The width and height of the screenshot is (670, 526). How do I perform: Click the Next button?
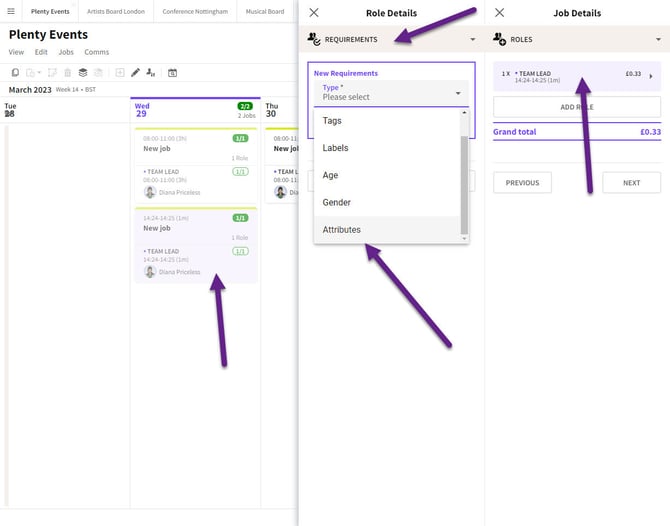coord(631,183)
